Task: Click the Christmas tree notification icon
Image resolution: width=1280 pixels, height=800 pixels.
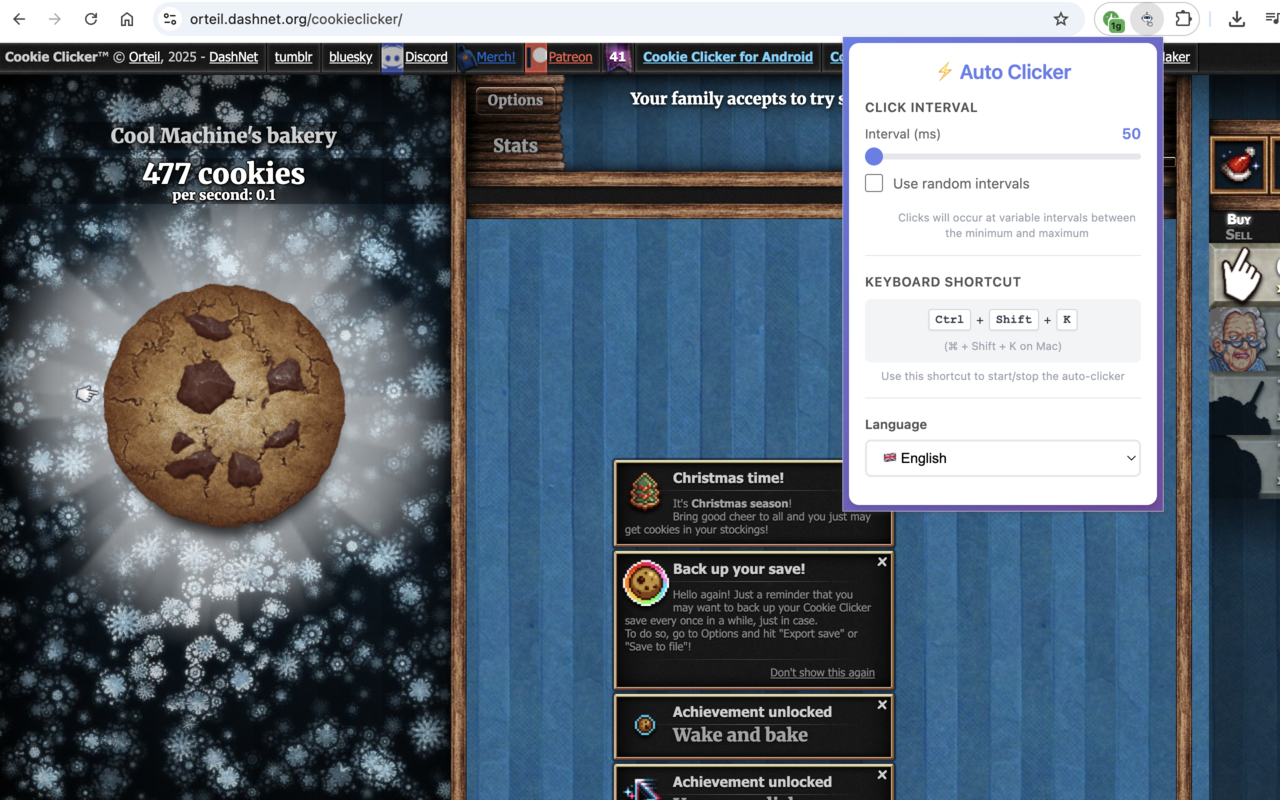Action: [645, 492]
